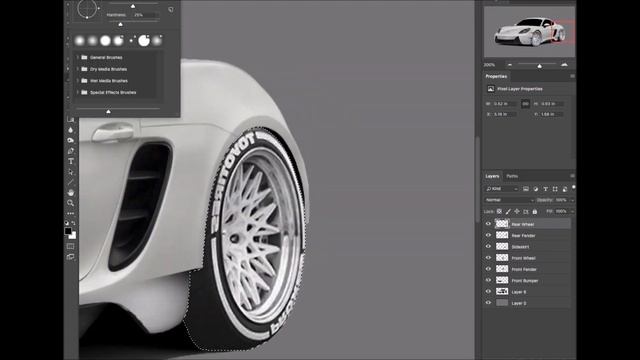Select the Gradient tool above Blur tool
The width and height of the screenshot is (640, 360).
71,119
